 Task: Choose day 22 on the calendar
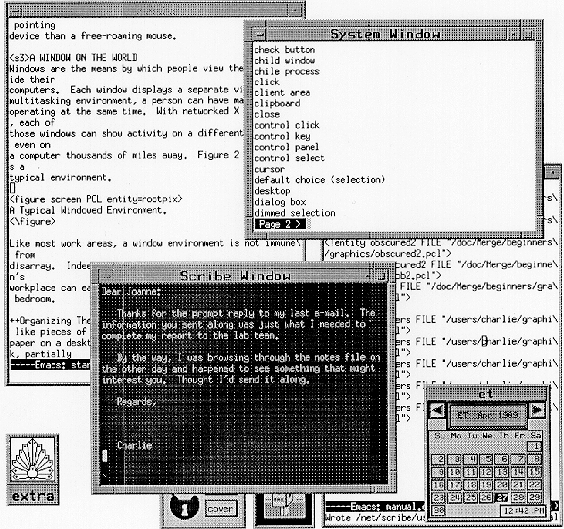point(535,485)
